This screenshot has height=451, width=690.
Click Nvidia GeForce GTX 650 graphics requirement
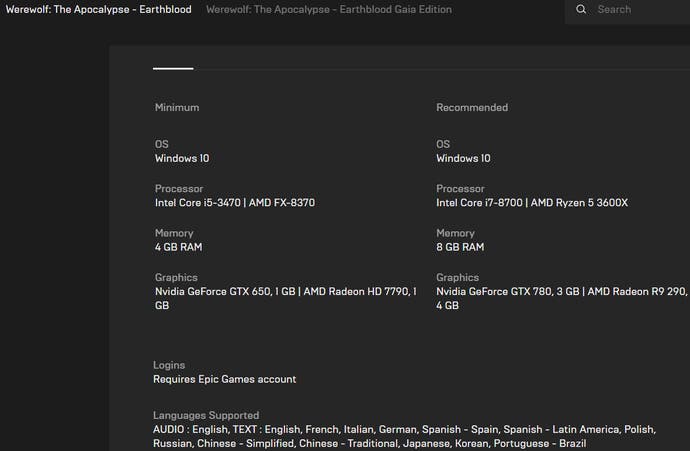click(x=286, y=298)
